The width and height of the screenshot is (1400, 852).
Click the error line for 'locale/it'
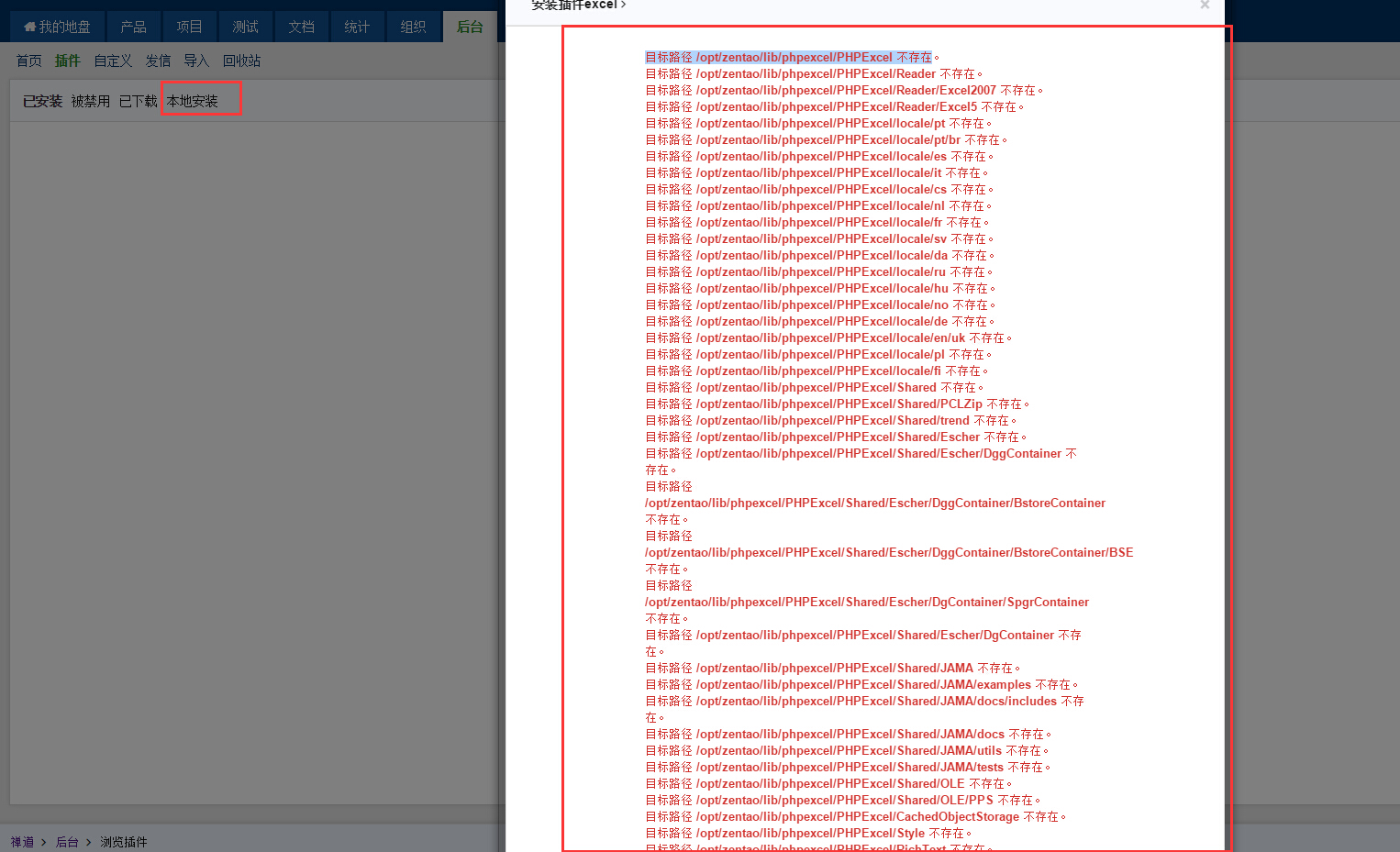(x=817, y=173)
